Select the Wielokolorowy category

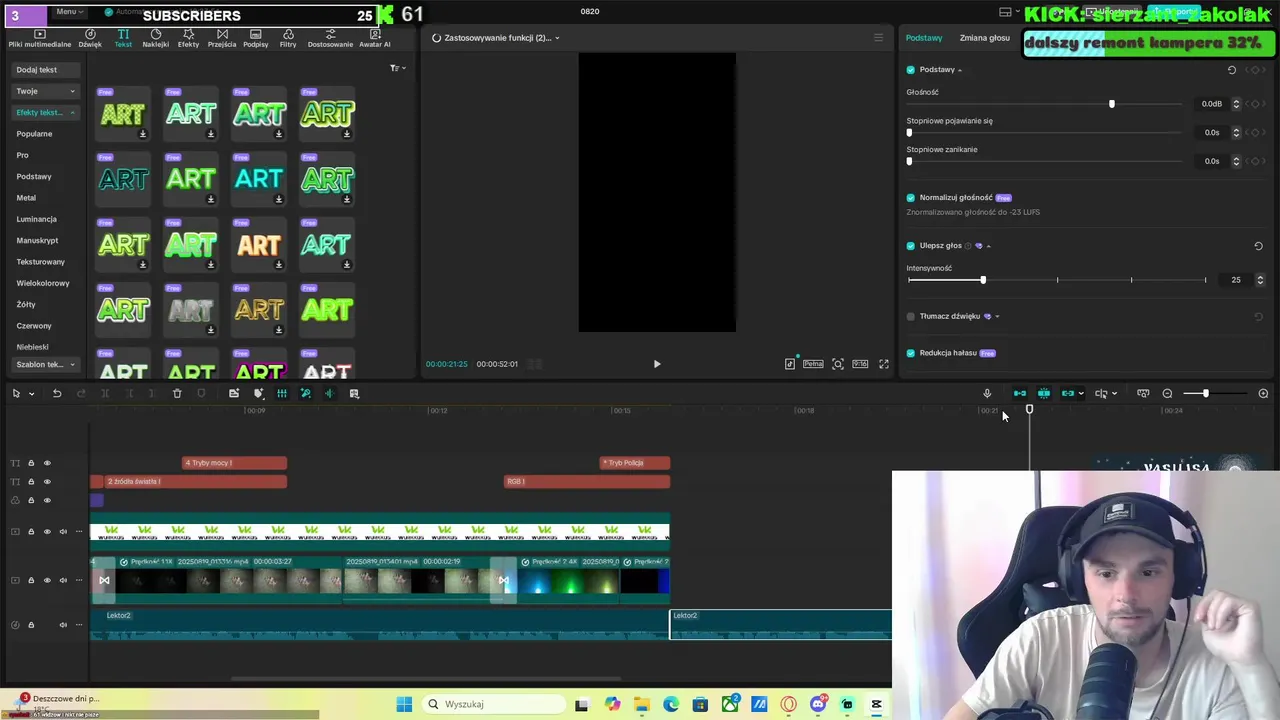pyautogui.click(x=43, y=283)
